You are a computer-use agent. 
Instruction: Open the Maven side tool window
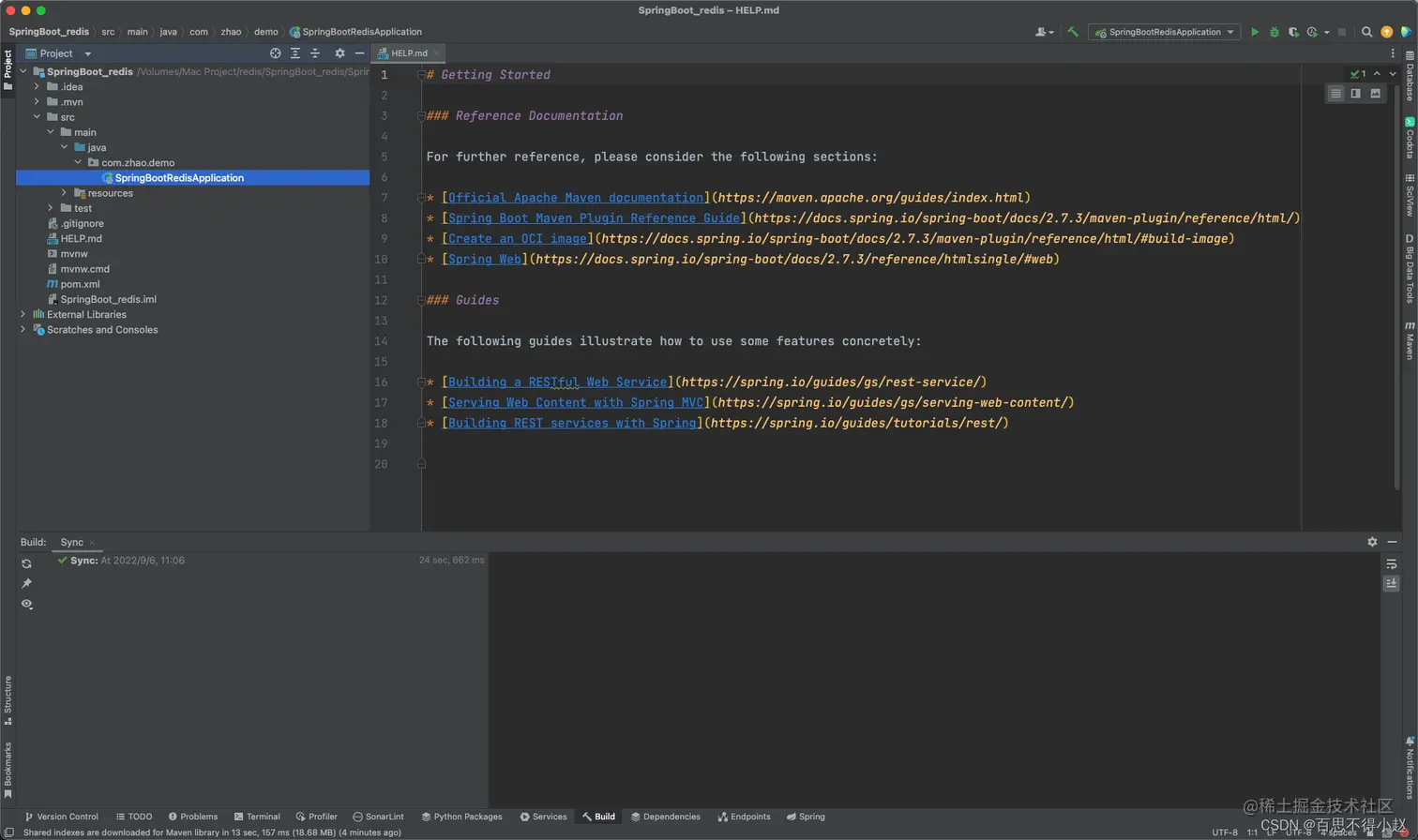1409,341
